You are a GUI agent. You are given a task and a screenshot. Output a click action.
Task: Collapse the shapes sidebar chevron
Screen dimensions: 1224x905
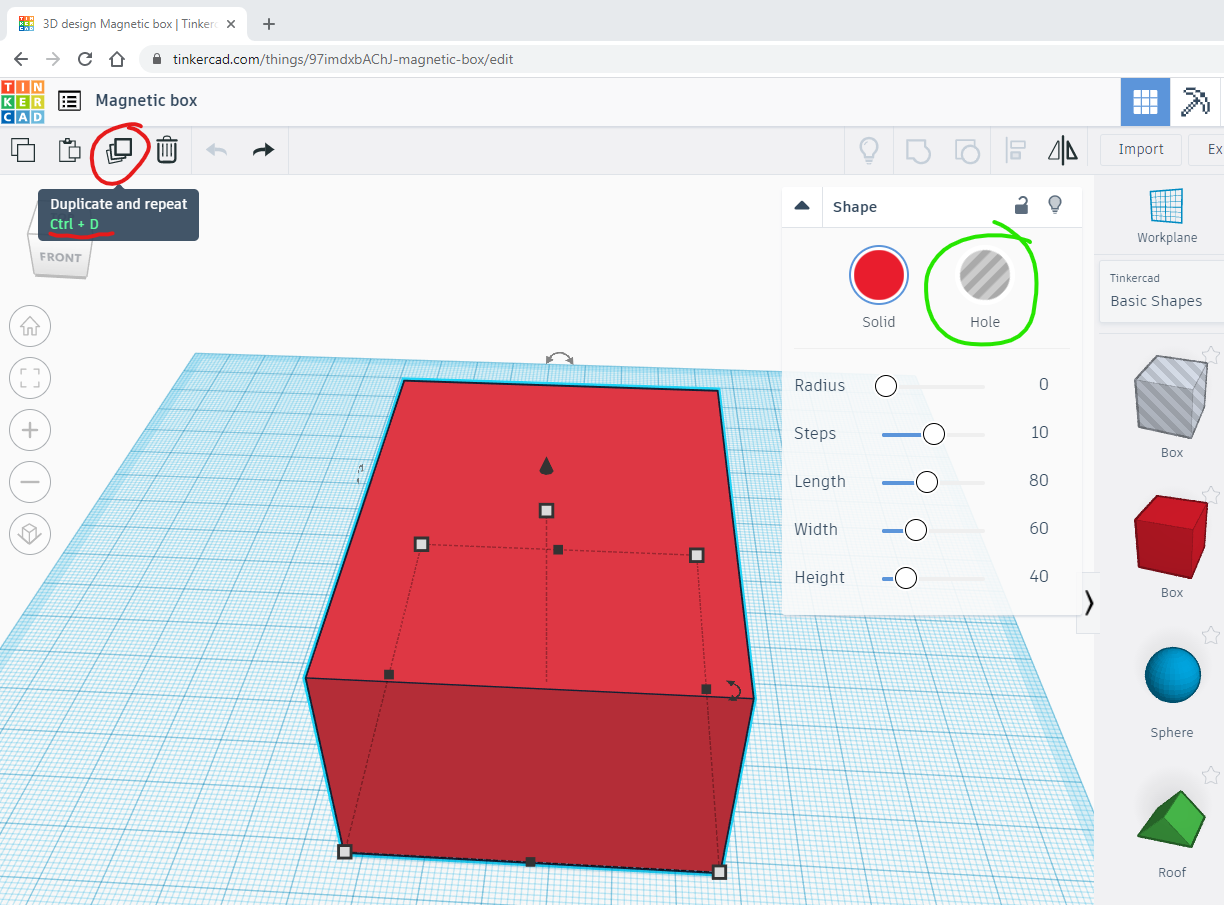1088,603
